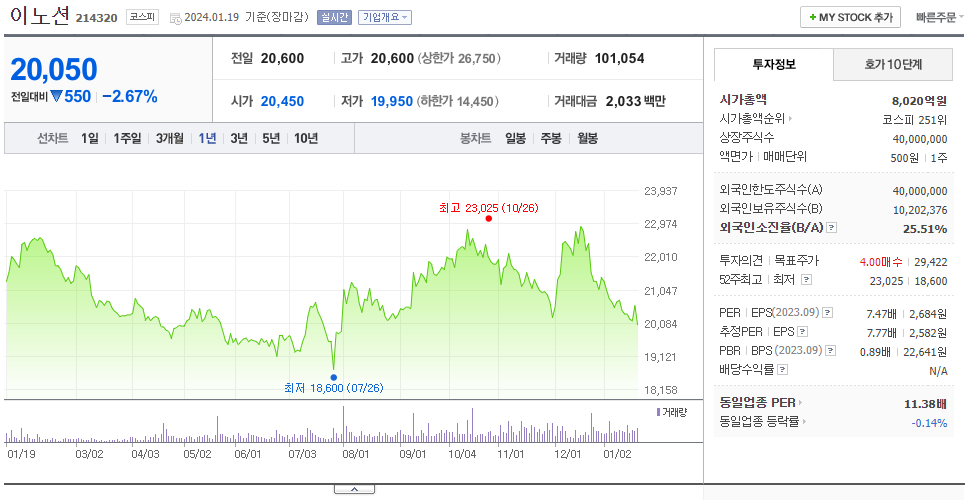Screen dimensions: 968x500
Task: Click the 외국인보유주식수 value 10,202,376
Action: pos(920,210)
